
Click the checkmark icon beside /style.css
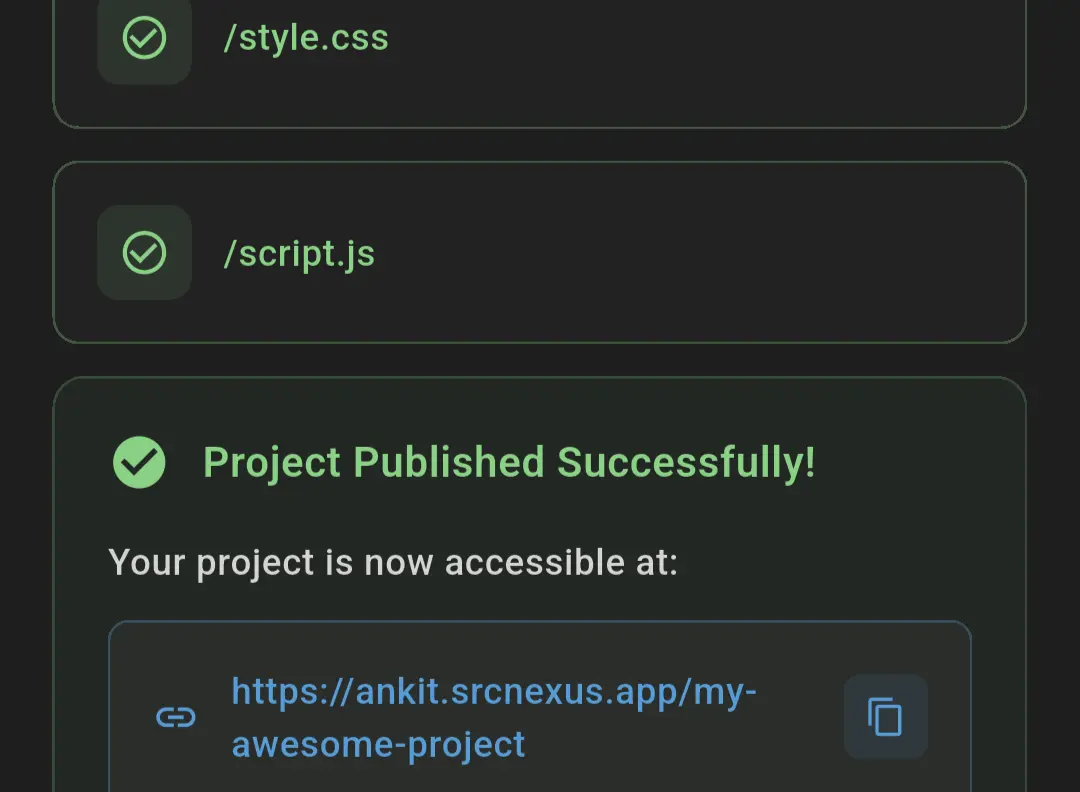144,40
